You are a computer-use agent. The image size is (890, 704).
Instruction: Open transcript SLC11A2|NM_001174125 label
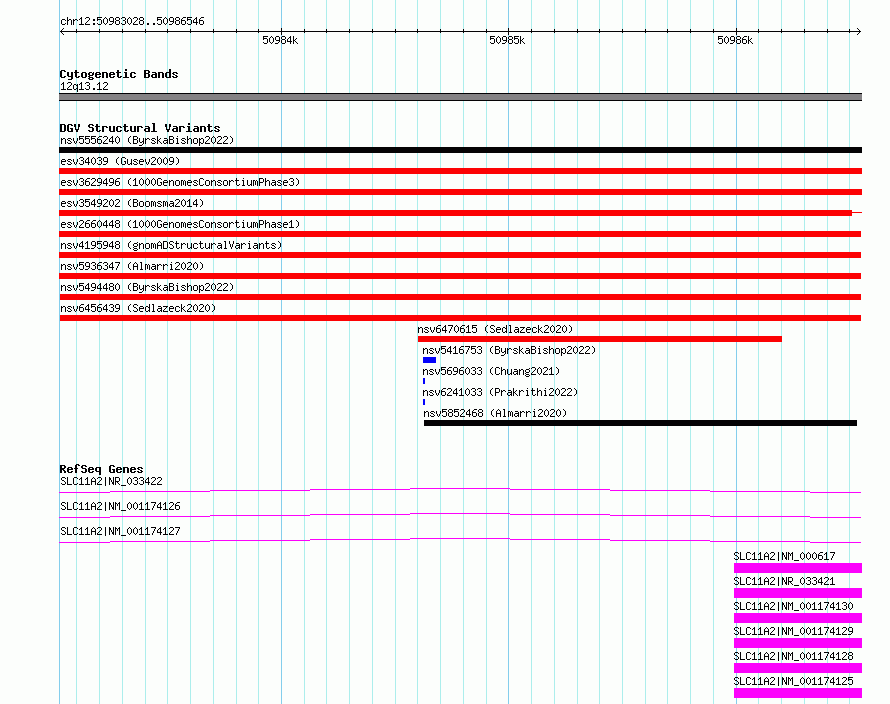pos(794,681)
